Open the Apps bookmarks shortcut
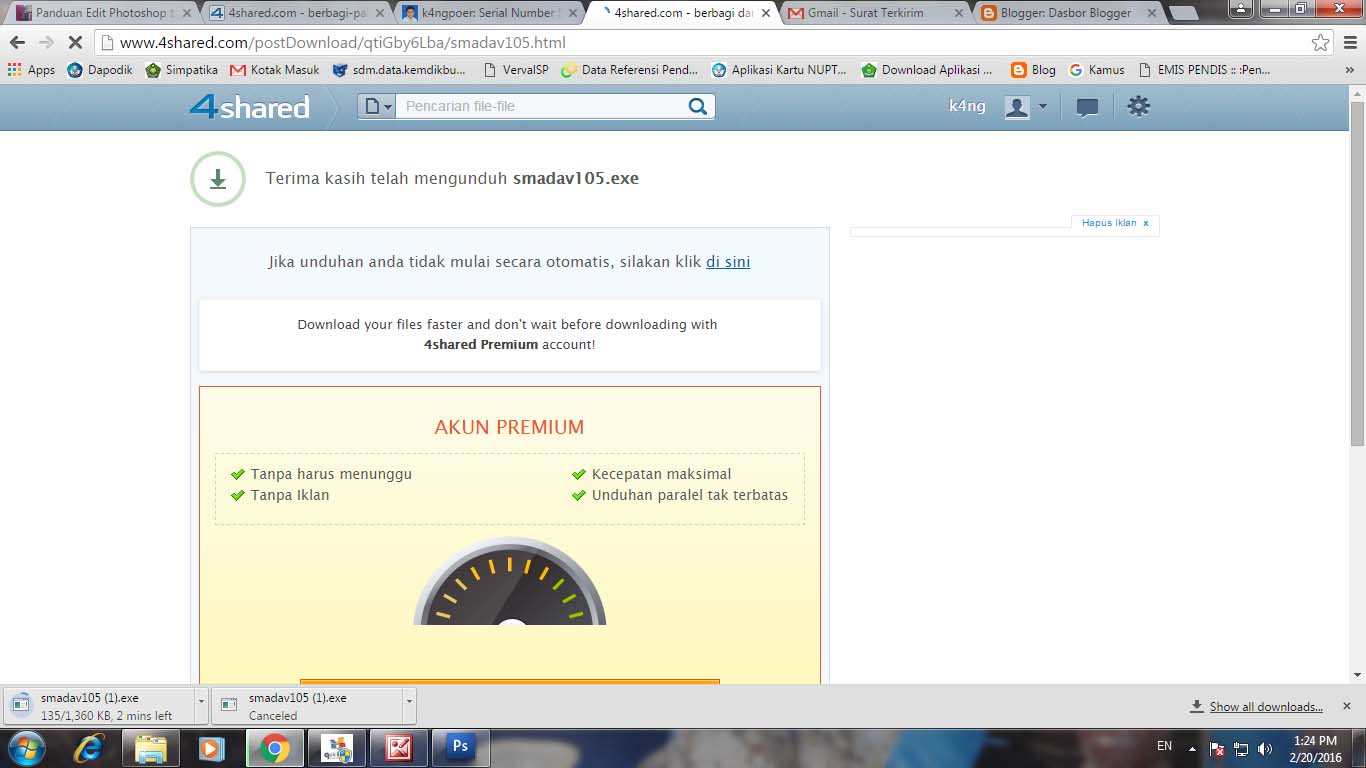Image resolution: width=1366 pixels, height=768 pixels. click(x=31, y=70)
